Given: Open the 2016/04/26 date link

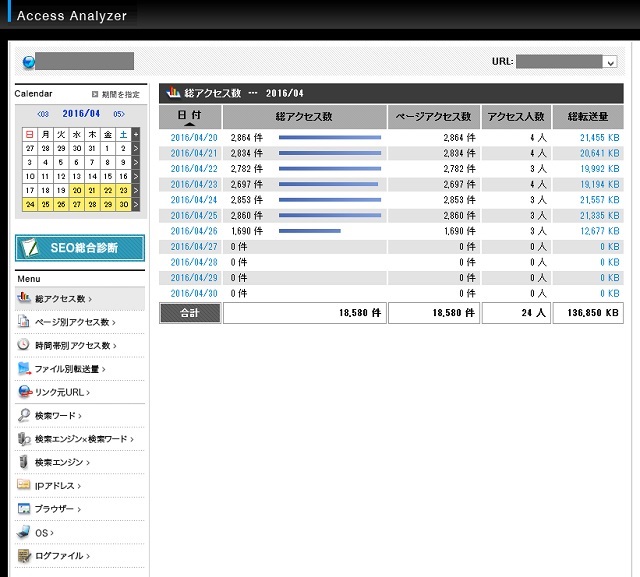Looking at the screenshot, I should [194, 231].
